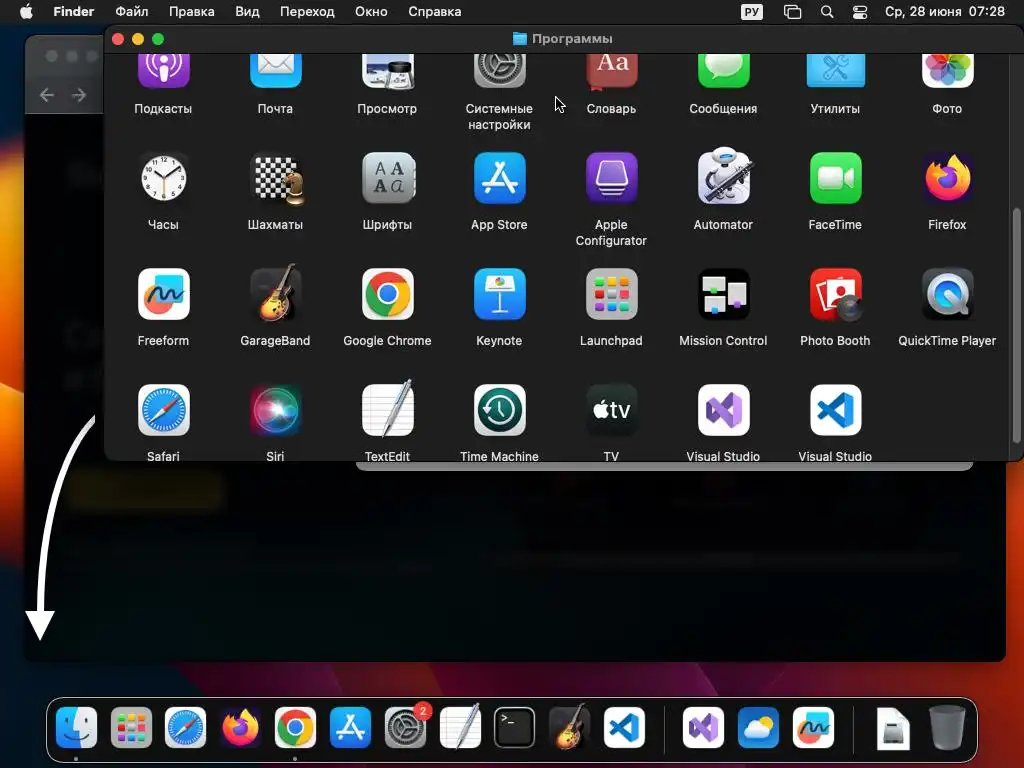Image resolution: width=1024 pixels, height=768 pixels.
Task: Select blue Visual Studio Code in Программы window
Action: coord(835,410)
